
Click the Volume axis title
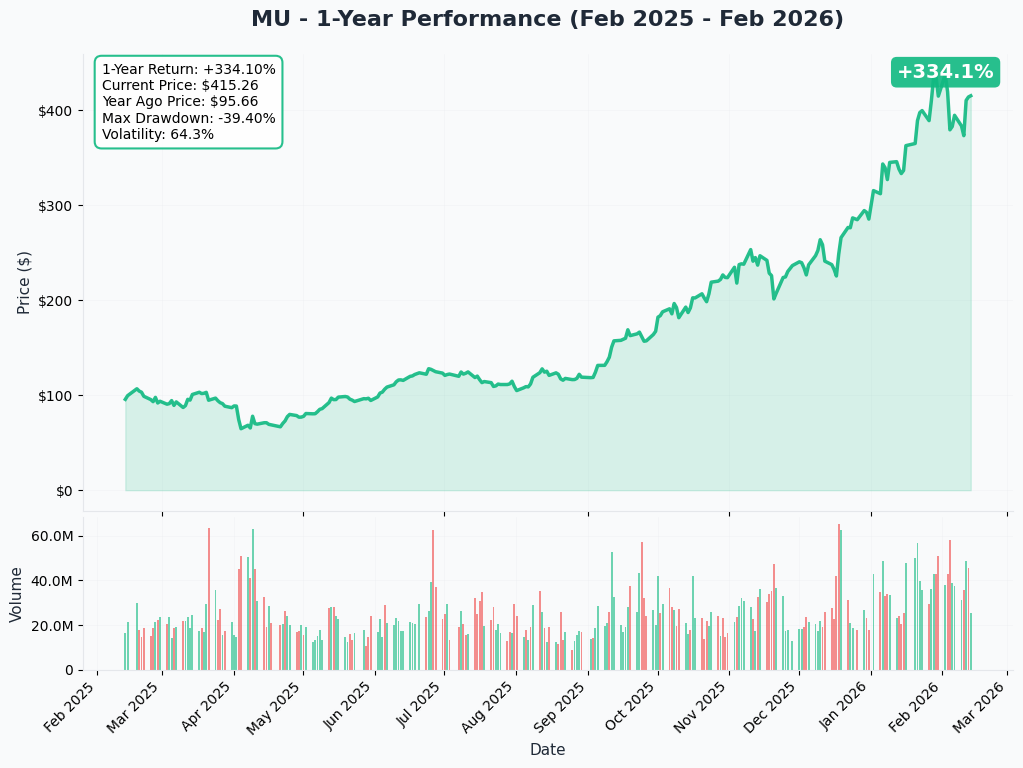coord(16,594)
